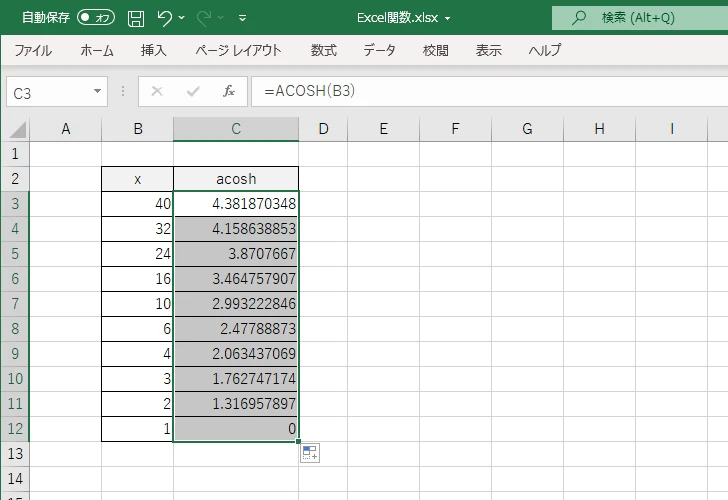Click cell containing 1.762747174

coord(236,379)
